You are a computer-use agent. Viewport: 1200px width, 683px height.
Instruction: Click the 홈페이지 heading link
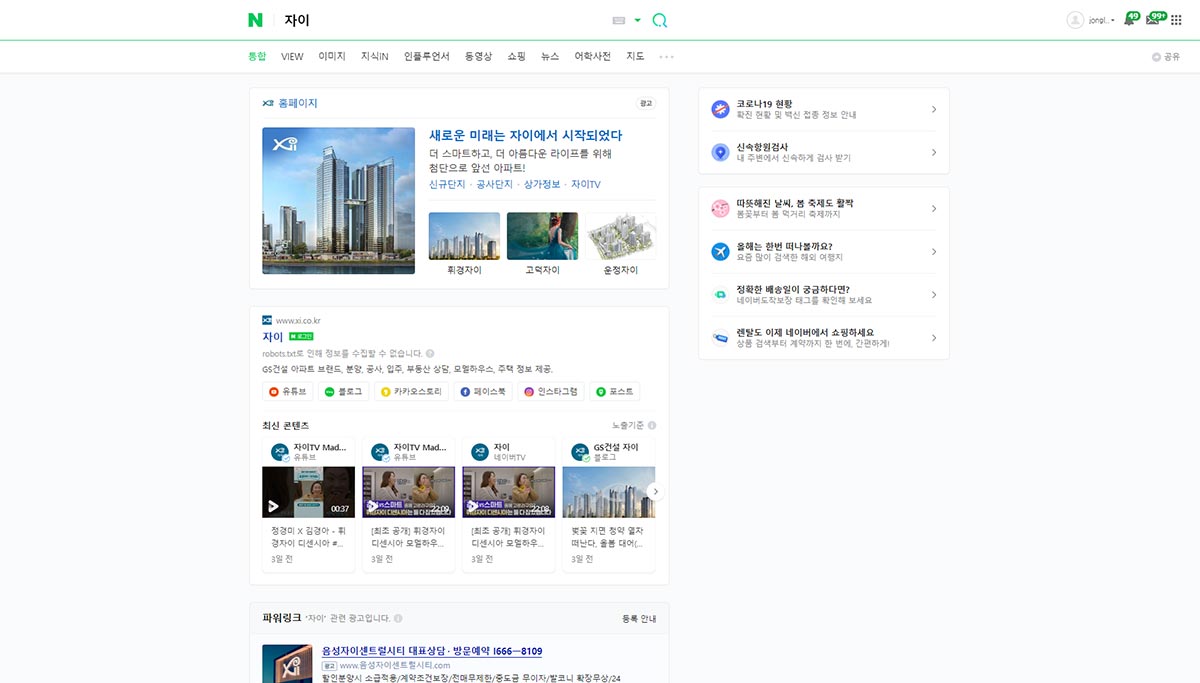(x=298, y=103)
